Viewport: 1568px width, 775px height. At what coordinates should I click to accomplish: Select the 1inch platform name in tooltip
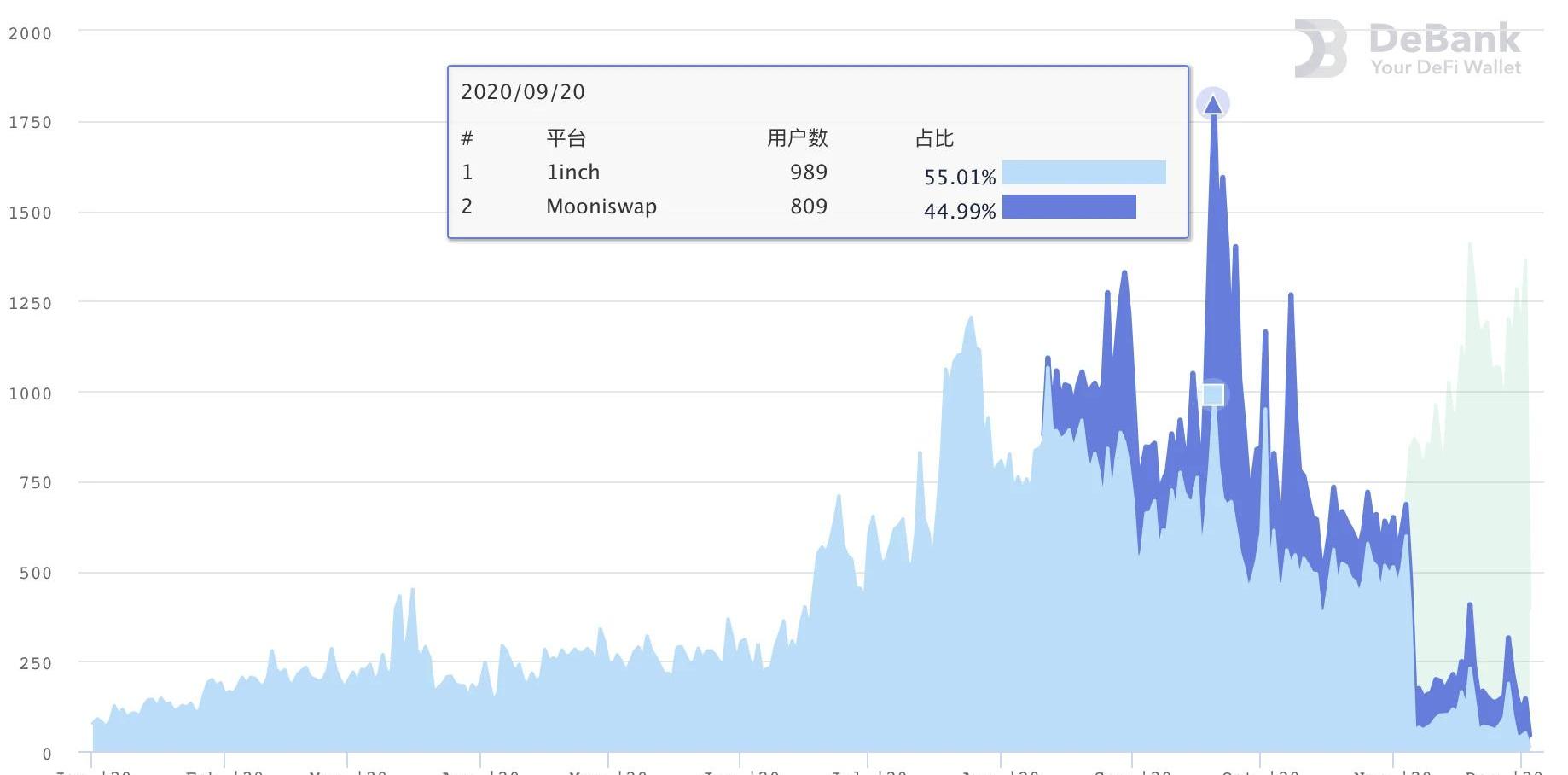(x=572, y=172)
